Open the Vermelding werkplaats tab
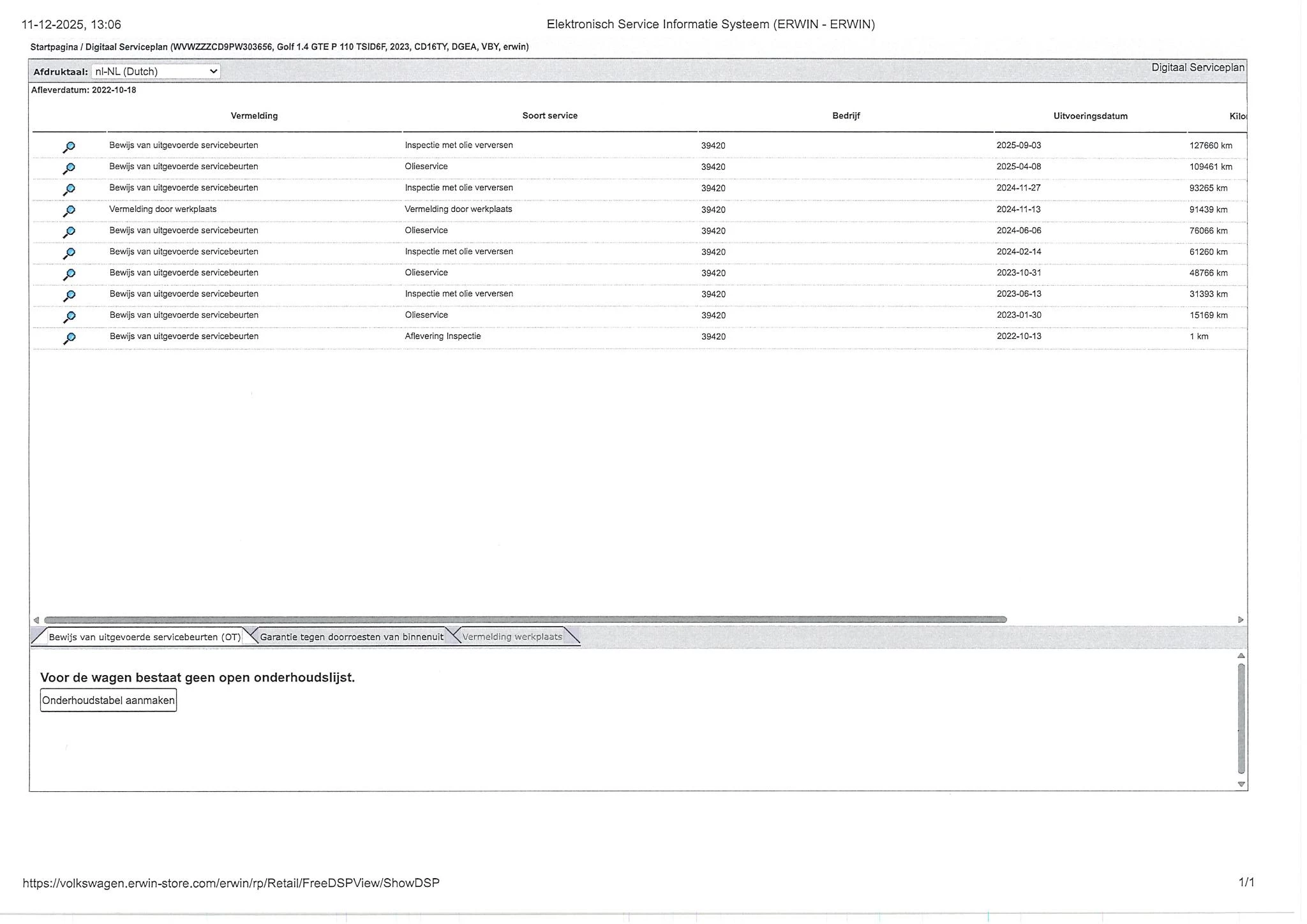Viewport: 1307px width, 924px height. tap(512, 637)
